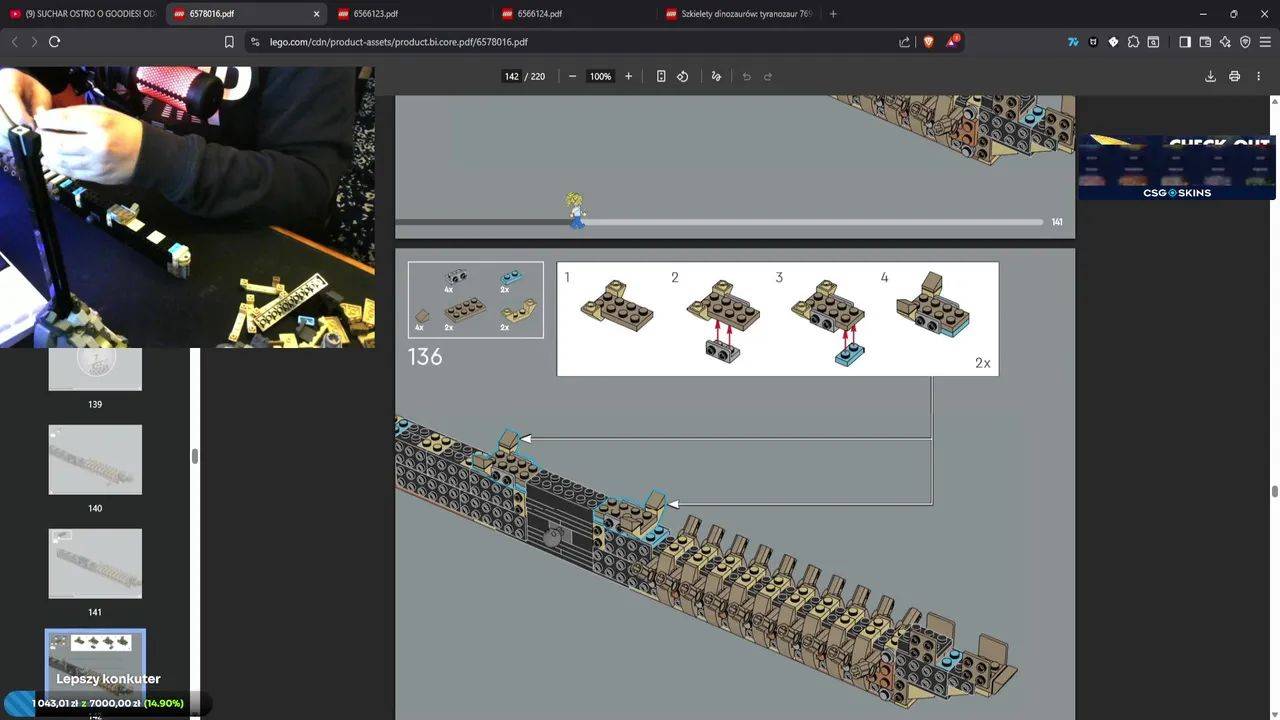Zoom in the PDF with plus button
The height and width of the screenshot is (720, 1280).
tap(628, 76)
